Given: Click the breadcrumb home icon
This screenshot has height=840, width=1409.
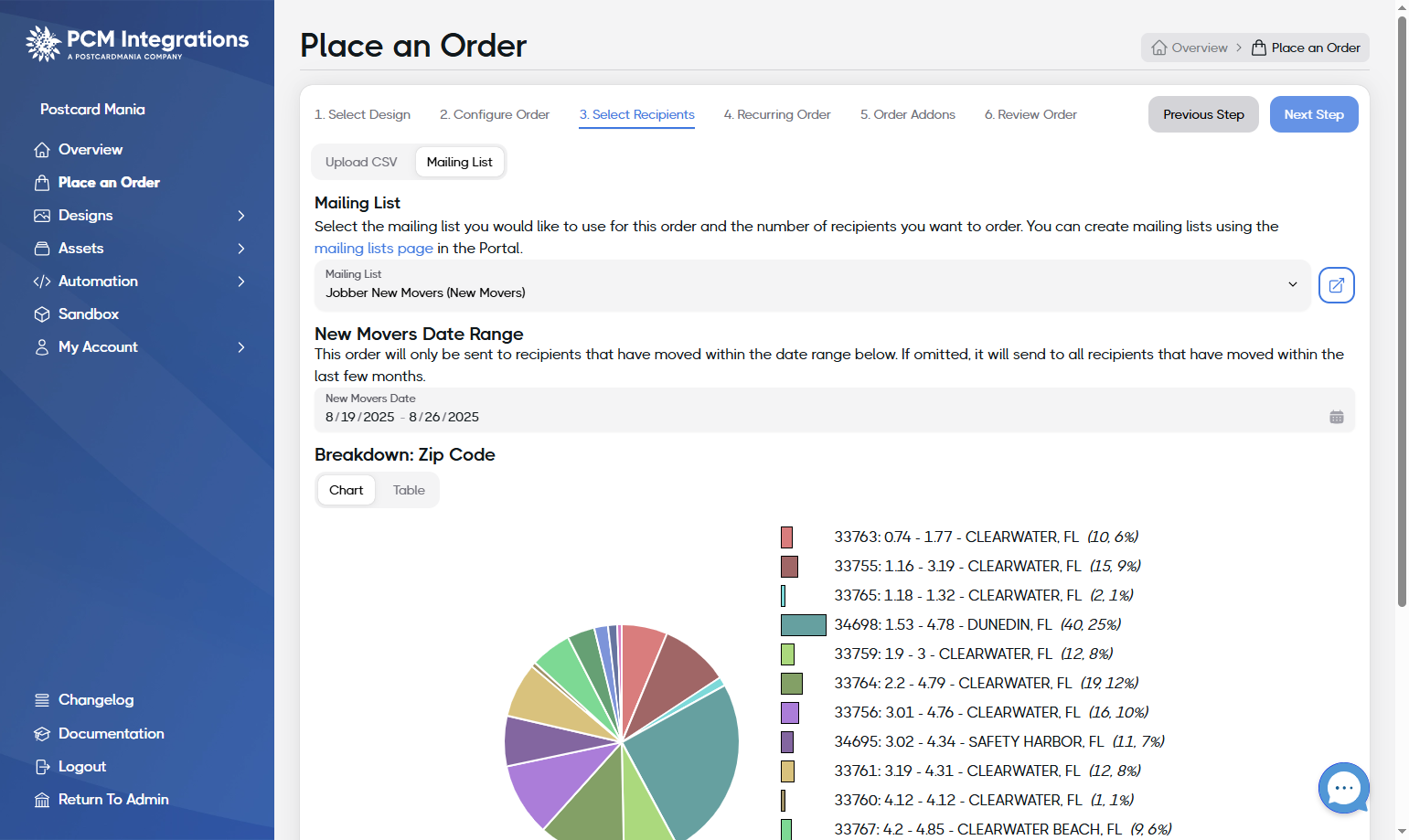Looking at the screenshot, I should [x=1159, y=48].
